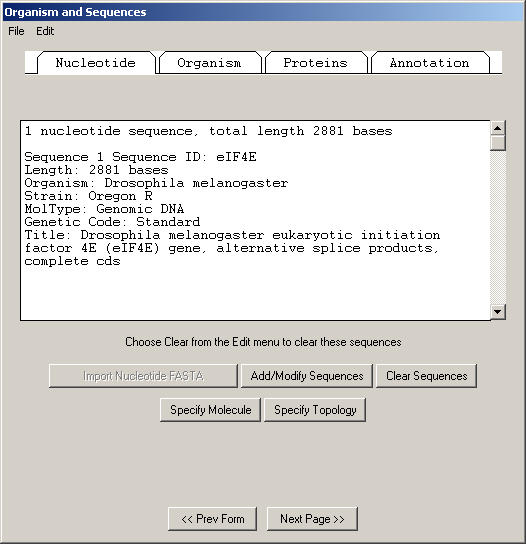
Task: Click the grayed Import Nucleotide FASTA button
Action: coord(143,376)
